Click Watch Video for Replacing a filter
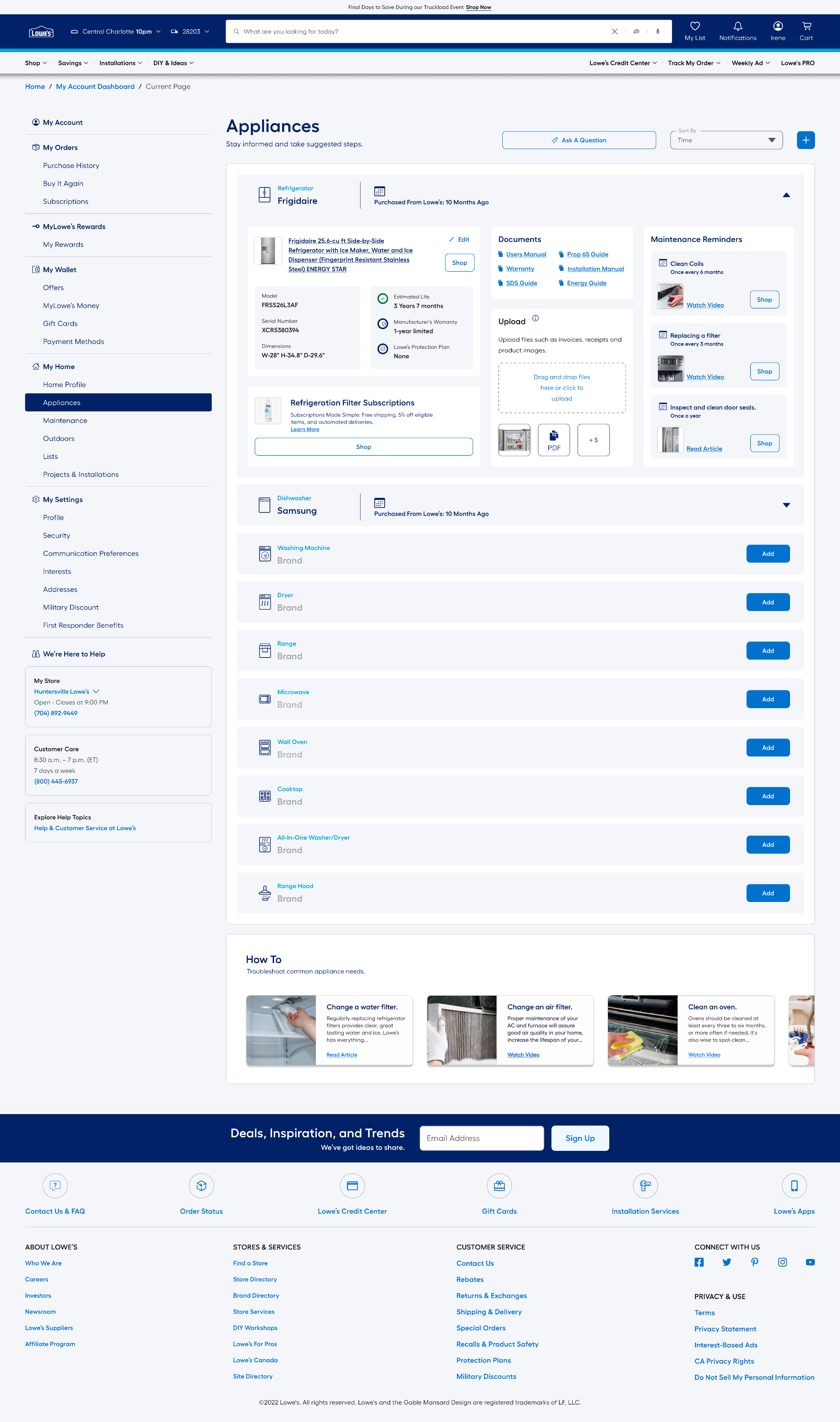840x1422 pixels. (x=705, y=377)
